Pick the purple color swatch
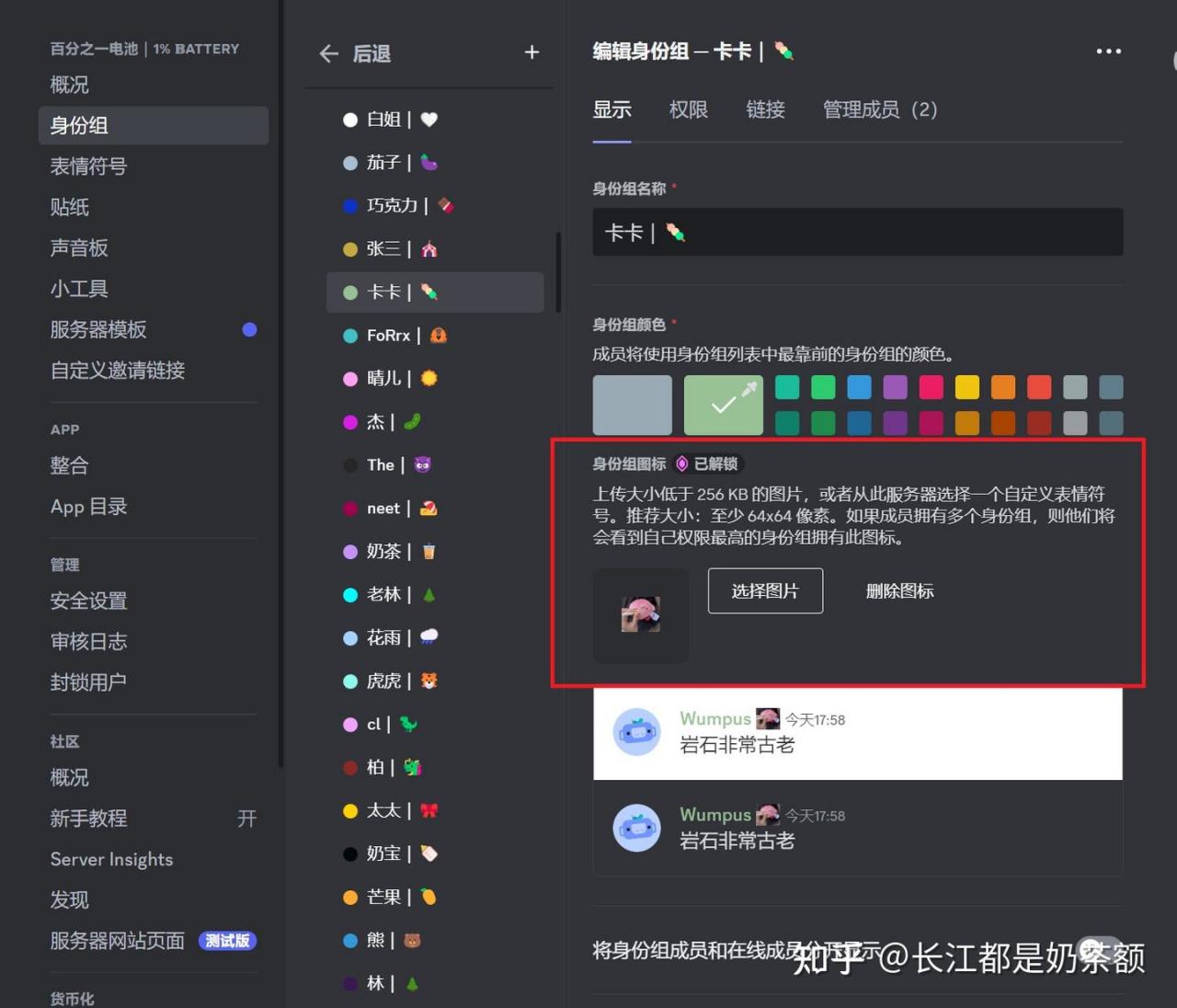The image size is (1177, 1008). pos(896,387)
